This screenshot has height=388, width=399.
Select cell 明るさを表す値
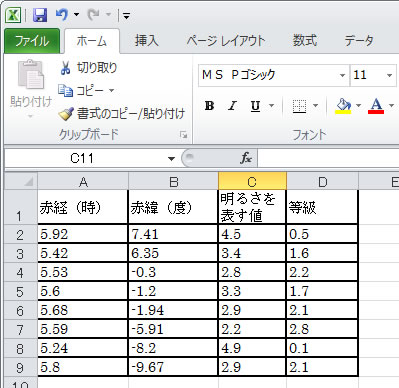pos(252,207)
